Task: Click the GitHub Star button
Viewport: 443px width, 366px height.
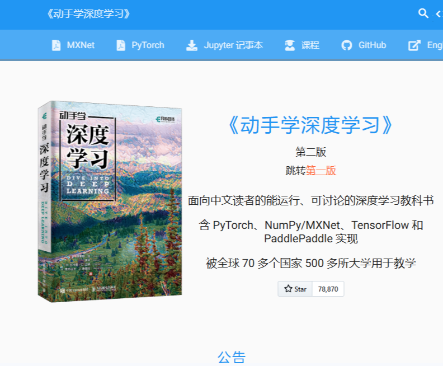Action: tap(295, 289)
